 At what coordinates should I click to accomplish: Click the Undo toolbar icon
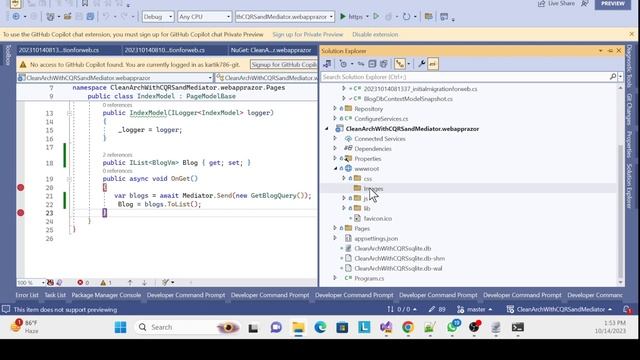tap(106, 17)
